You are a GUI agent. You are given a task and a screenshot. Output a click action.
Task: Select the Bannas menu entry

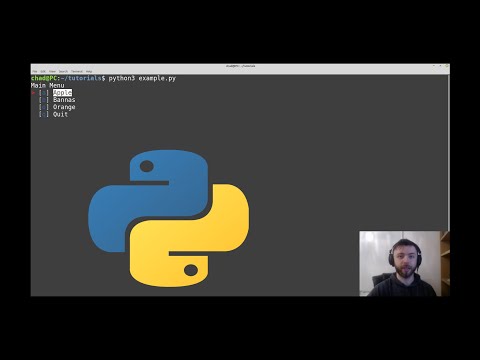[64, 100]
